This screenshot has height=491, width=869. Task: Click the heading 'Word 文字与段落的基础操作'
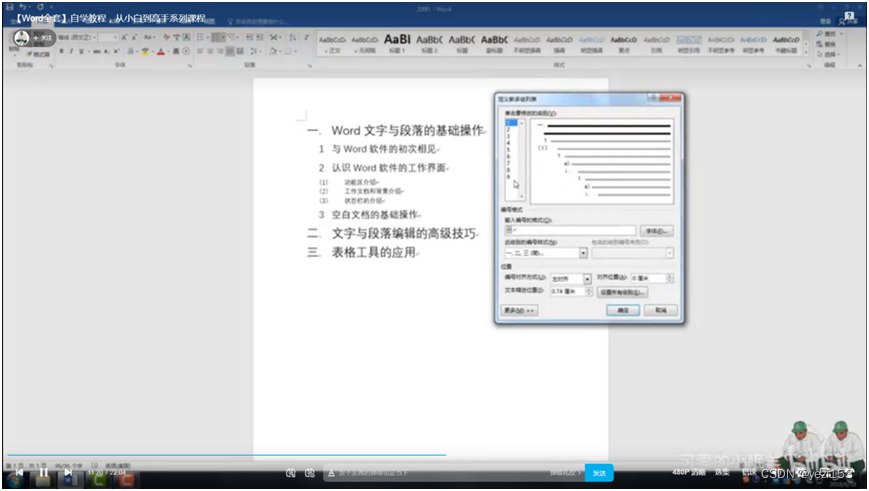(407, 131)
